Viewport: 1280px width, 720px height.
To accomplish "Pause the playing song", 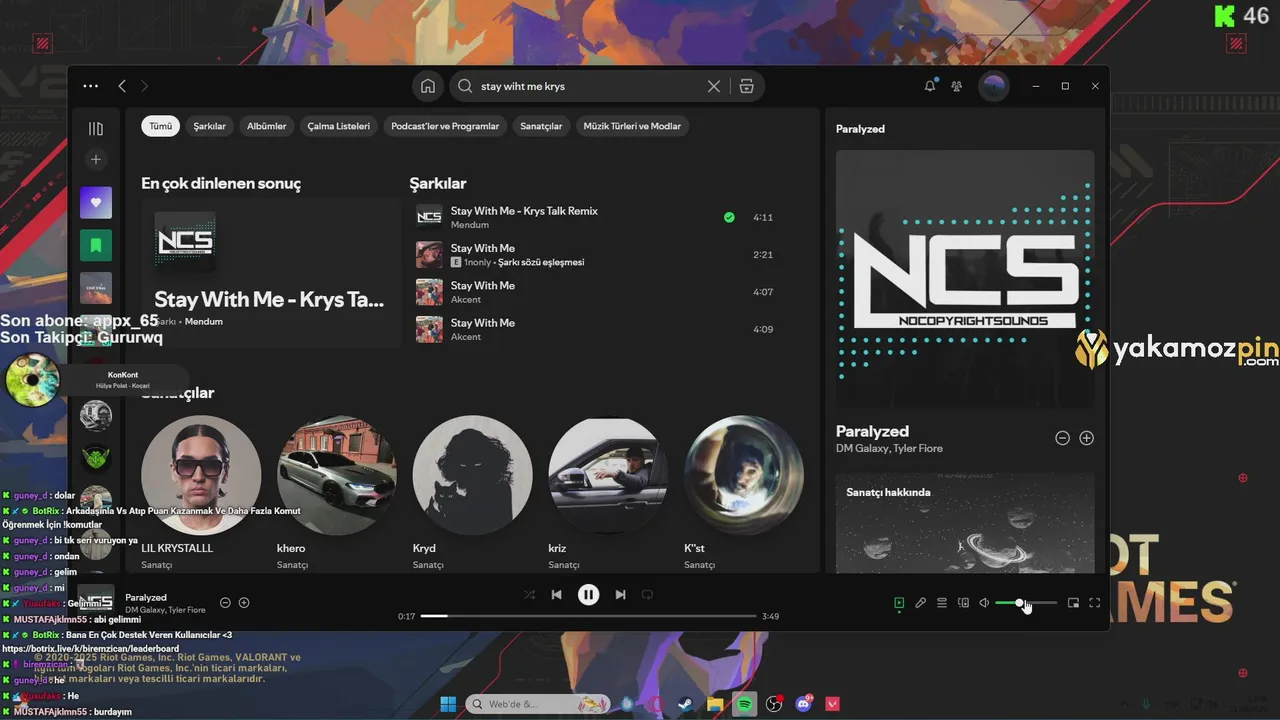I will [588, 595].
